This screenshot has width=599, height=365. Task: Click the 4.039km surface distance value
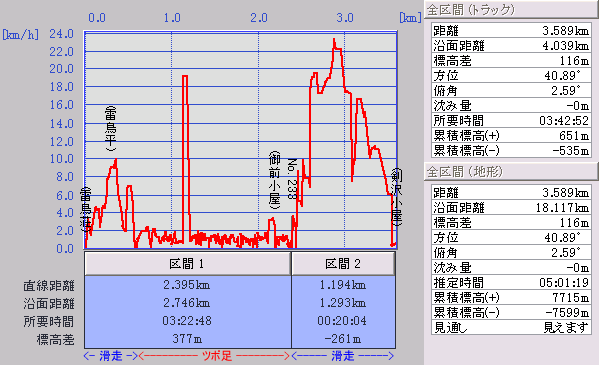click(565, 45)
